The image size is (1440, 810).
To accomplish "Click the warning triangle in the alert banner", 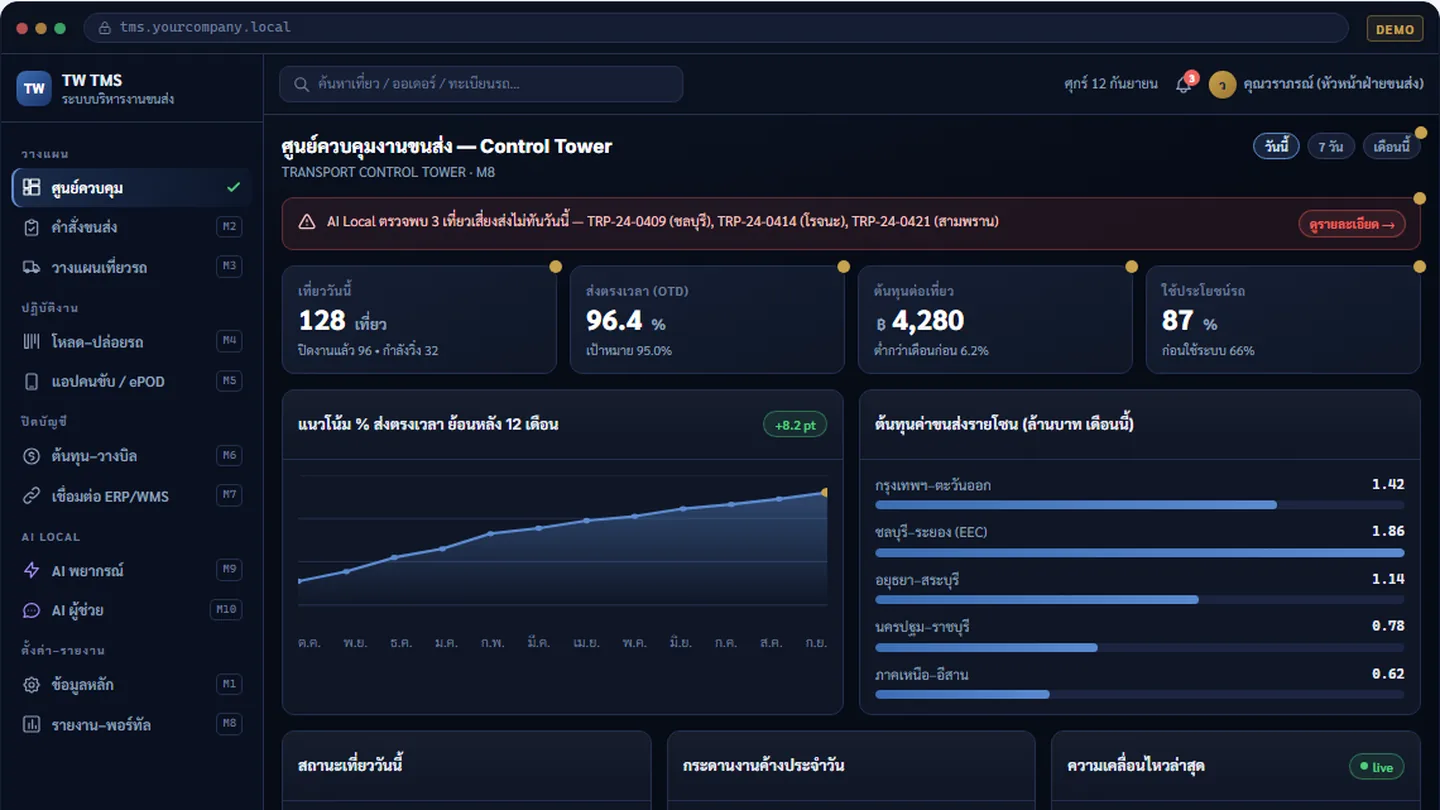I will pos(306,222).
